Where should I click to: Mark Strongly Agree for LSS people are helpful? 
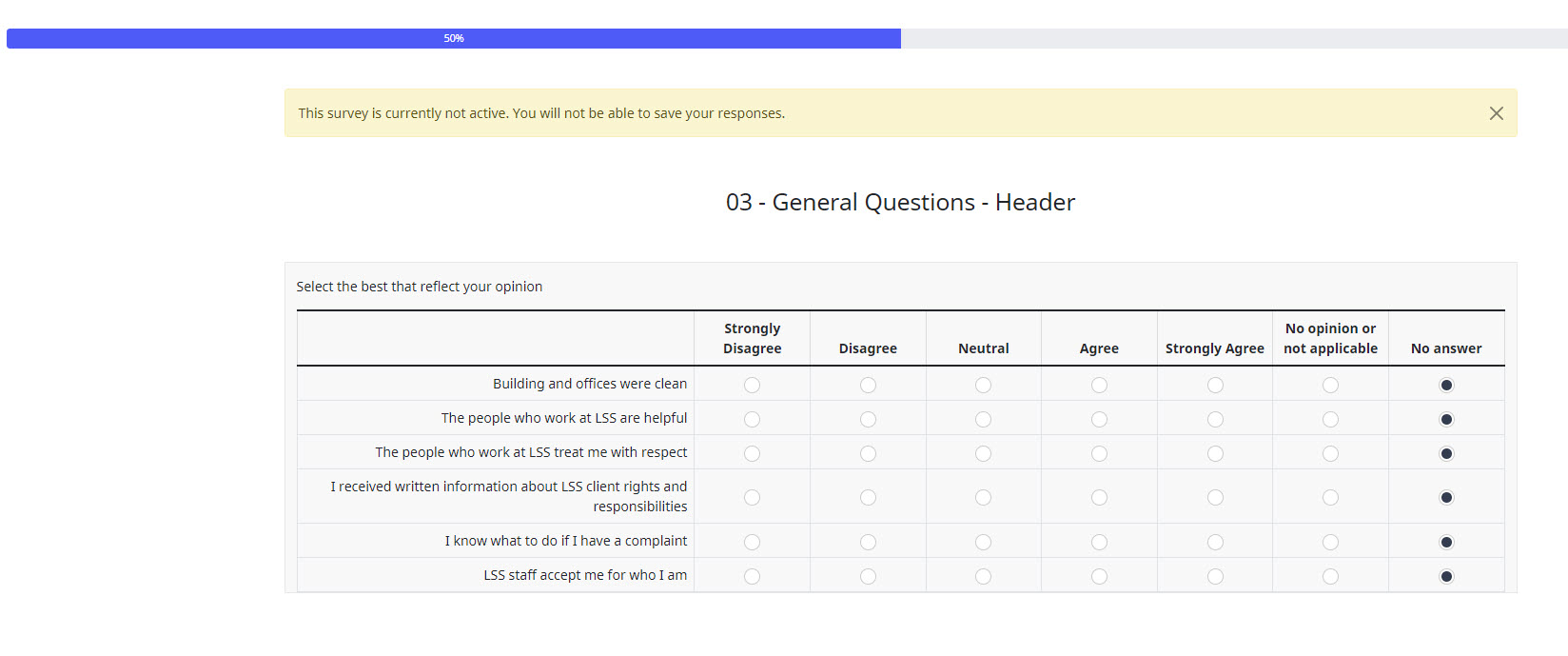coord(1215,419)
